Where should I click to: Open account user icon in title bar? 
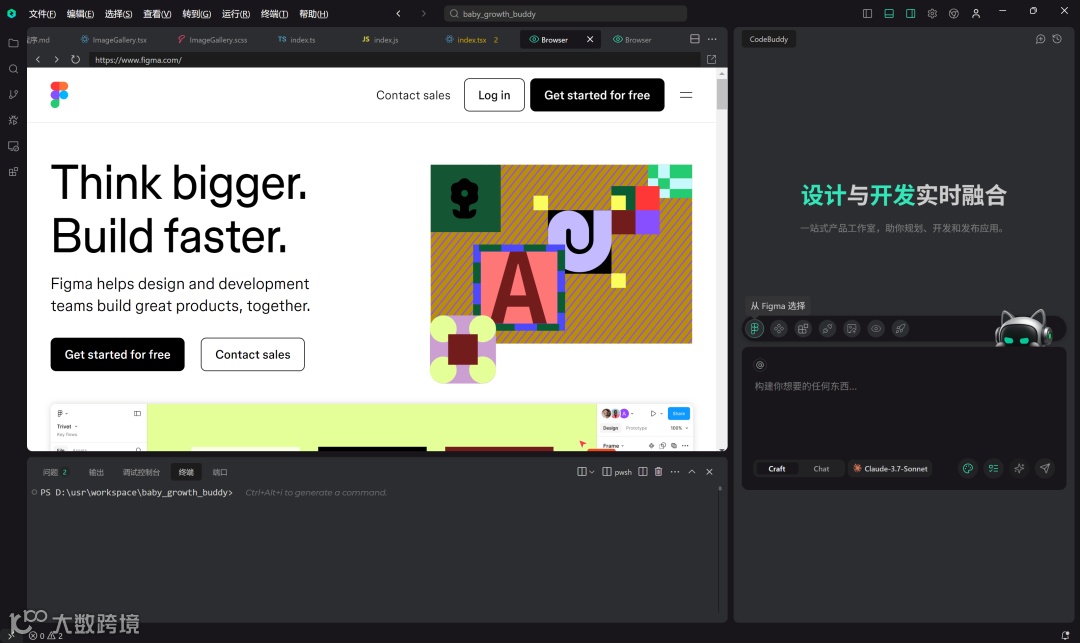click(x=976, y=13)
